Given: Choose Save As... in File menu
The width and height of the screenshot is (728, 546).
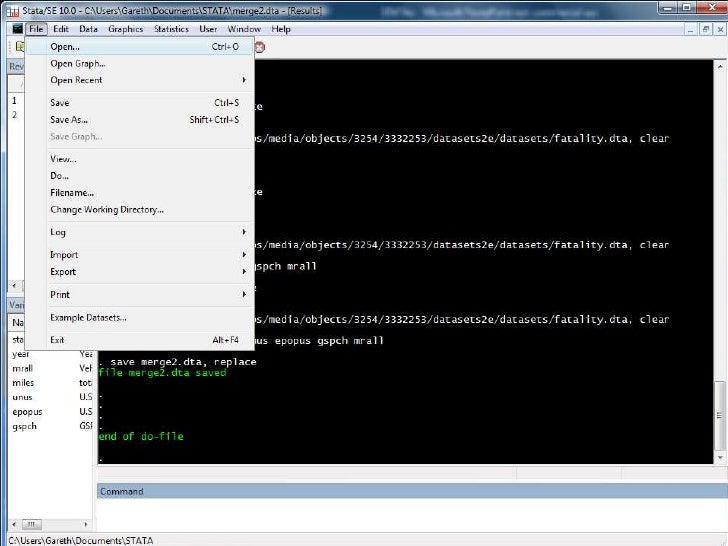Looking at the screenshot, I should click(x=69, y=120).
